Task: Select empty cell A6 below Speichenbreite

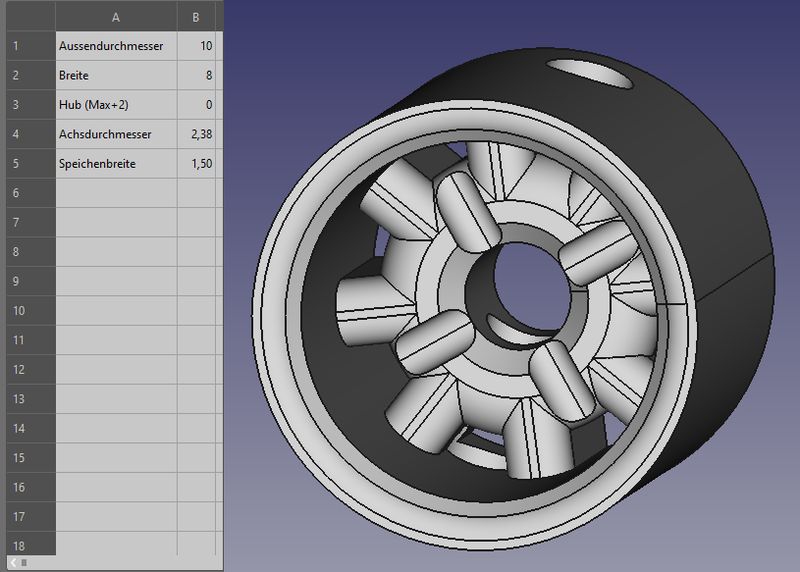Action: point(116,193)
